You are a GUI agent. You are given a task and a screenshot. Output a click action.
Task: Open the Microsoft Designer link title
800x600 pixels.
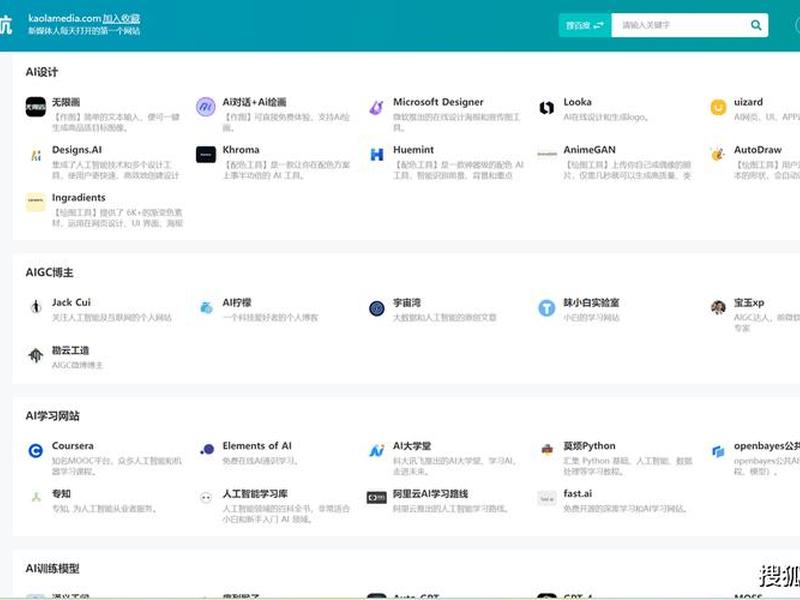(438, 102)
